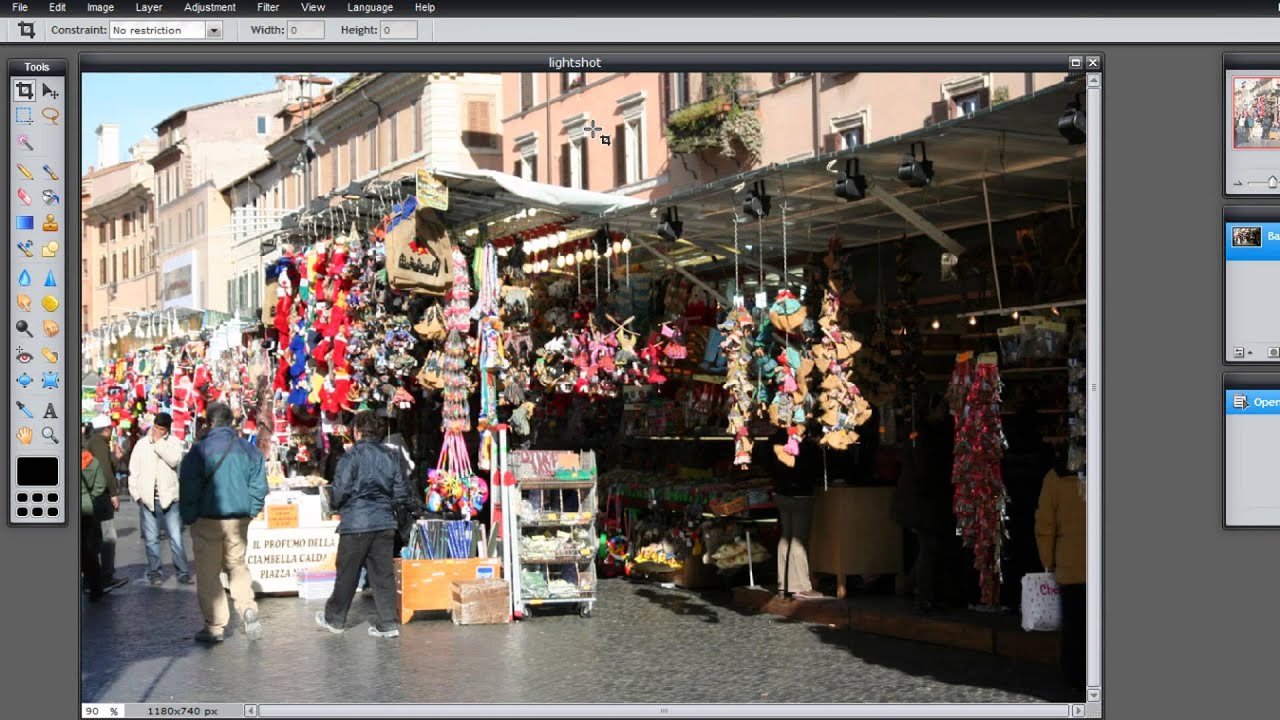Open the Image menu
This screenshot has height=720, width=1280.
(x=100, y=7)
